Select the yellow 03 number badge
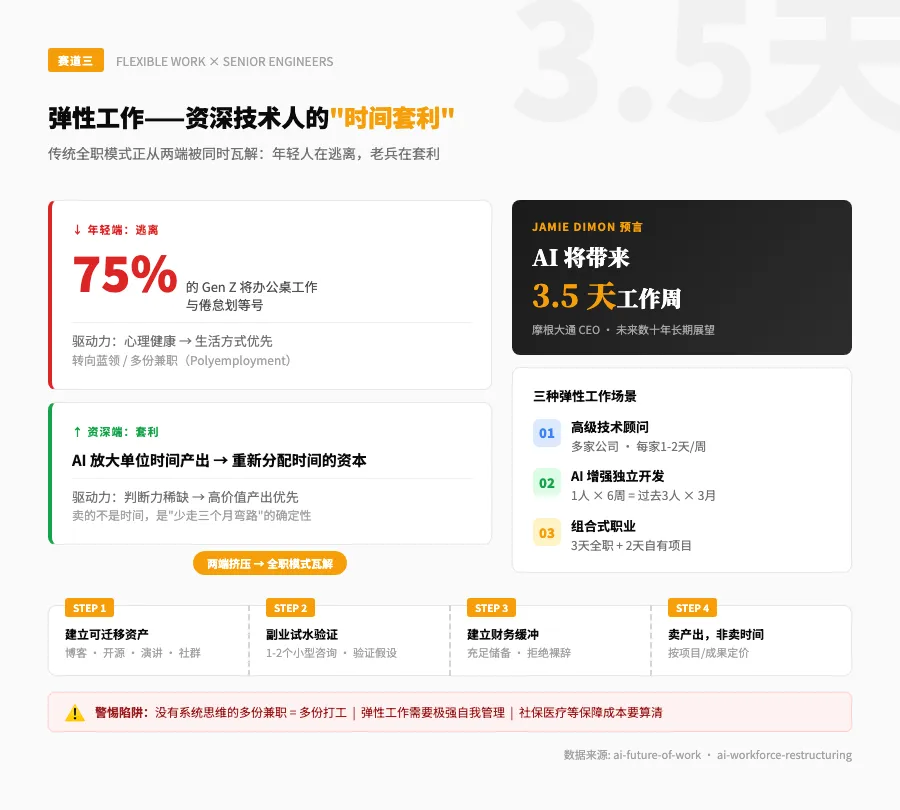The width and height of the screenshot is (900, 810). click(x=546, y=533)
